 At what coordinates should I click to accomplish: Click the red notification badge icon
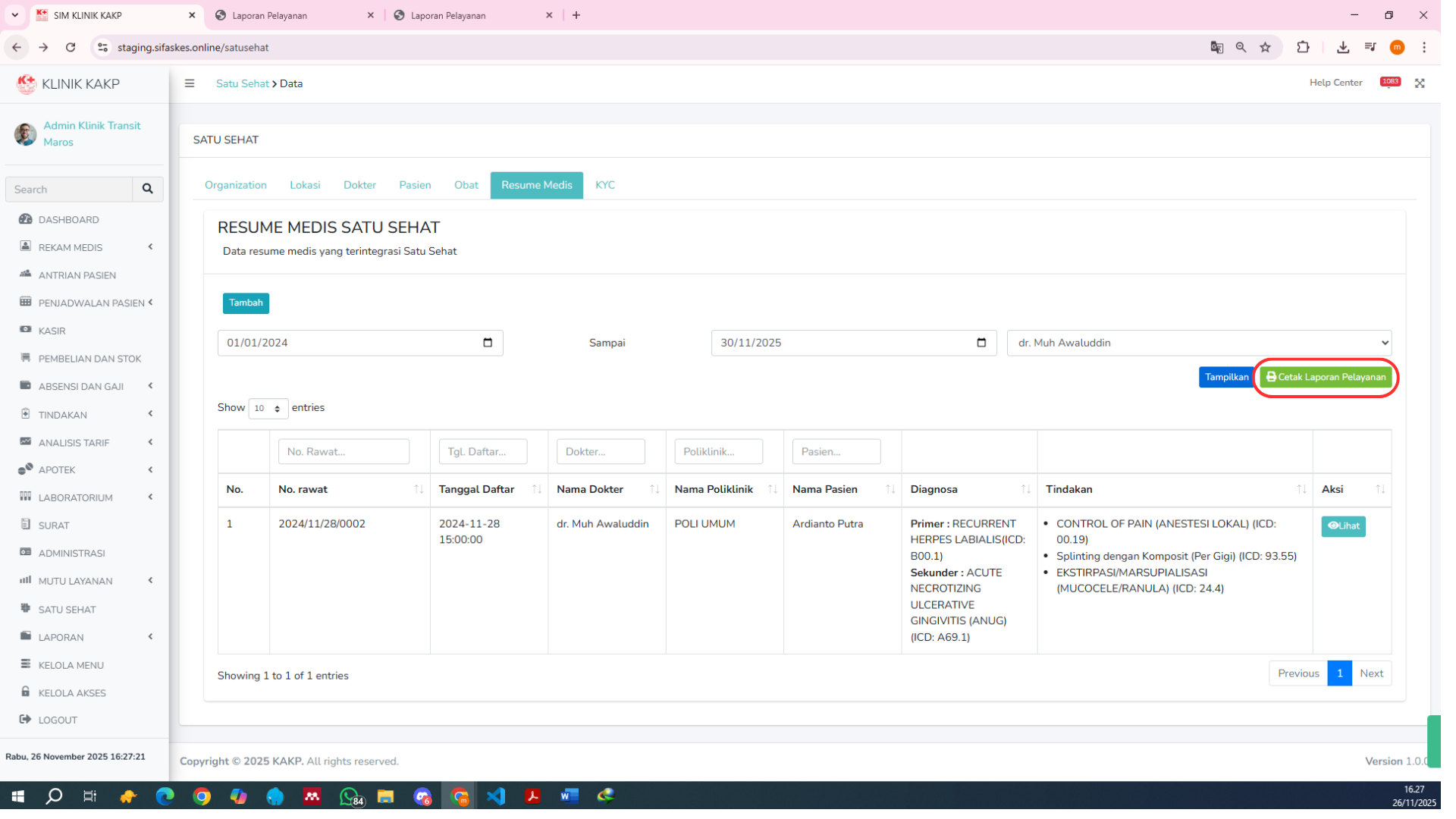pyautogui.click(x=1390, y=83)
